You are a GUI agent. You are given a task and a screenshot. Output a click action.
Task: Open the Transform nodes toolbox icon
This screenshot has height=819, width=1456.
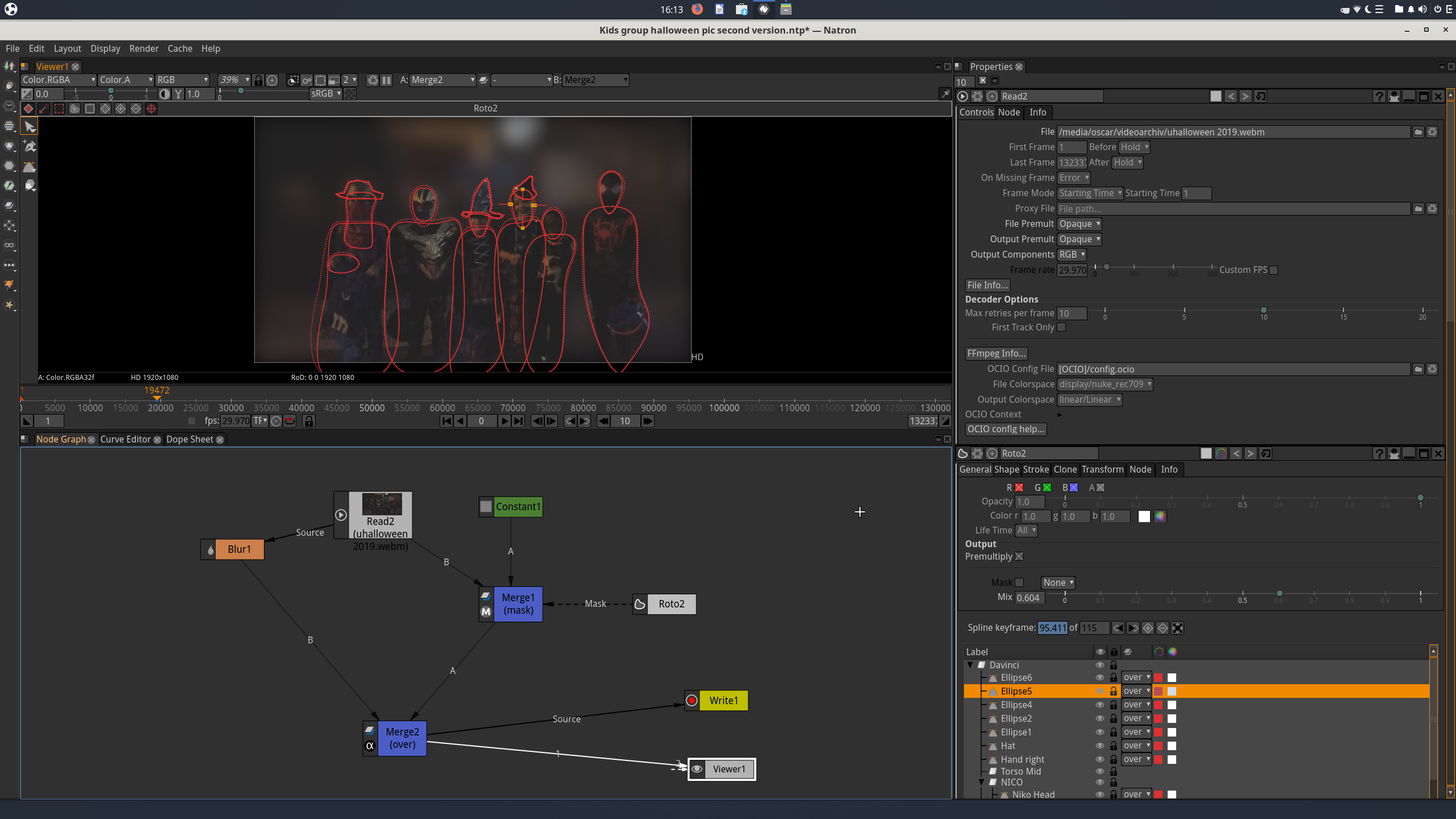coord(10,225)
